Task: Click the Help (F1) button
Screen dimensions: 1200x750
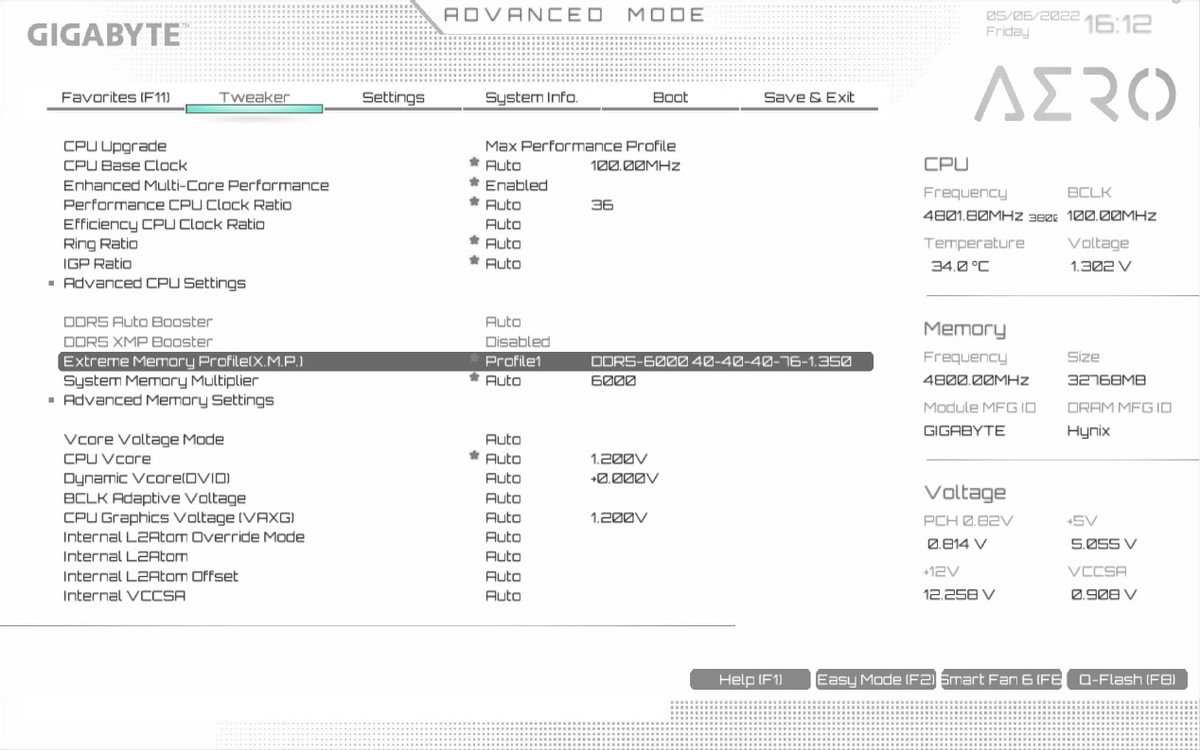Action: [750, 680]
